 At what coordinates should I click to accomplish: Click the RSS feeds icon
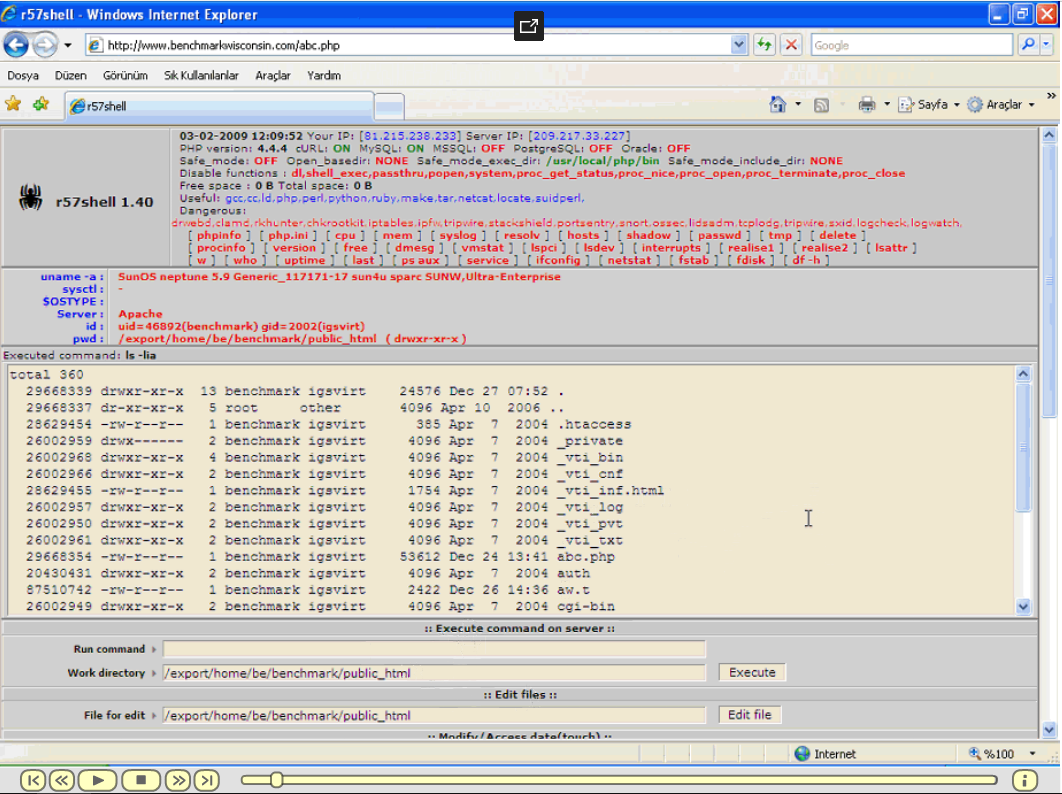point(821,105)
